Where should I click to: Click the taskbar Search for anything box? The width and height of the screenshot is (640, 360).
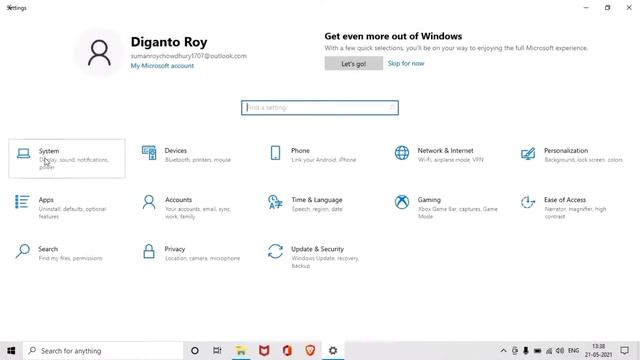[103, 351]
